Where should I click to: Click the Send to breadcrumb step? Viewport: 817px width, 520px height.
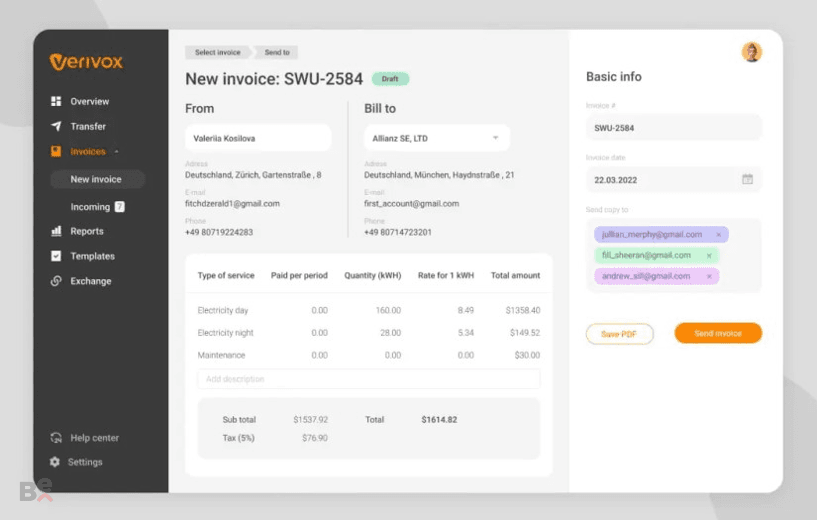pyautogui.click(x=277, y=52)
